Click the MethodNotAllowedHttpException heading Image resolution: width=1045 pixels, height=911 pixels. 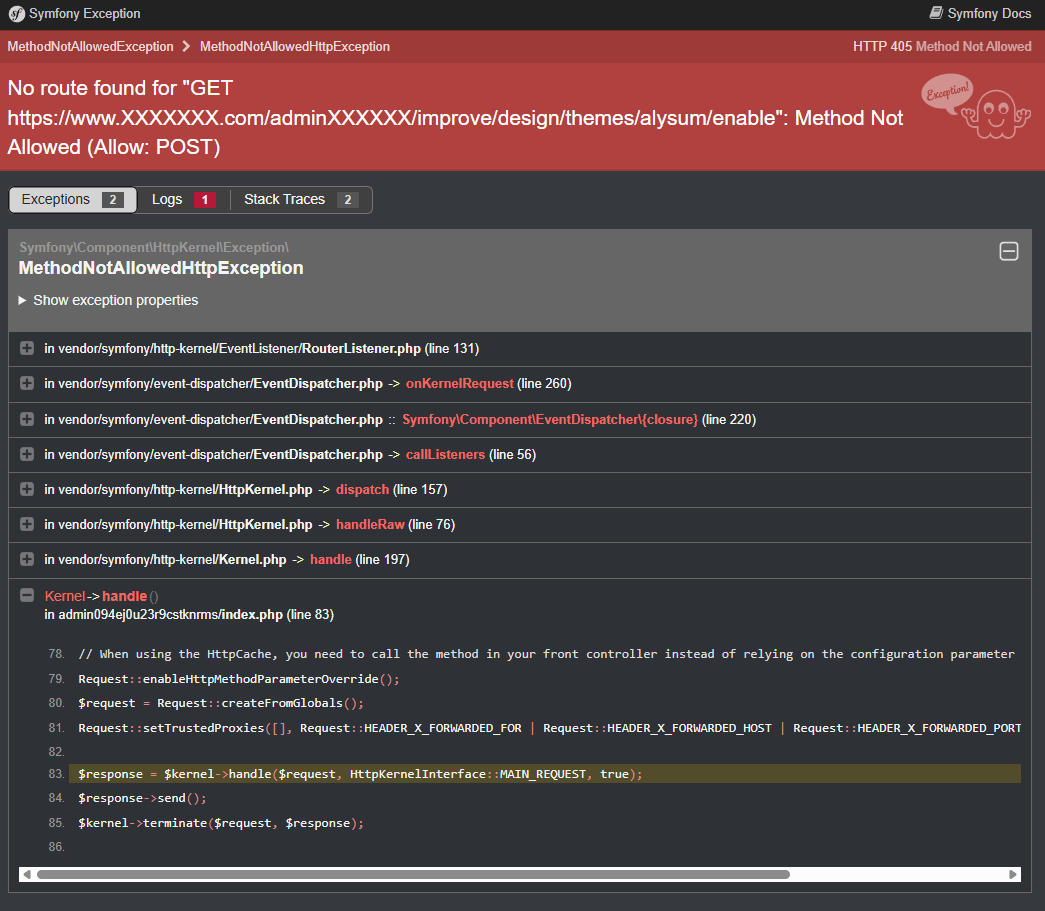pos(161,268)
